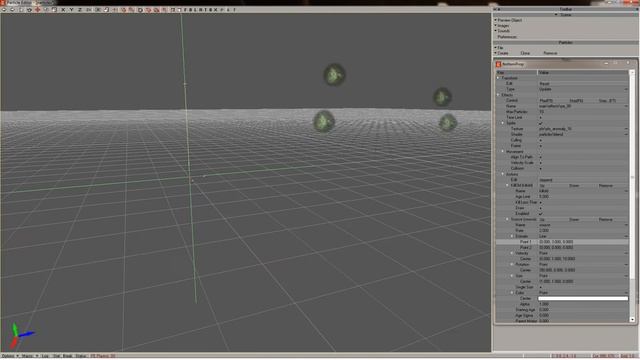640x360 pixels.
Task: Open the File menu under Particles
Action: [x=500, y=48]
